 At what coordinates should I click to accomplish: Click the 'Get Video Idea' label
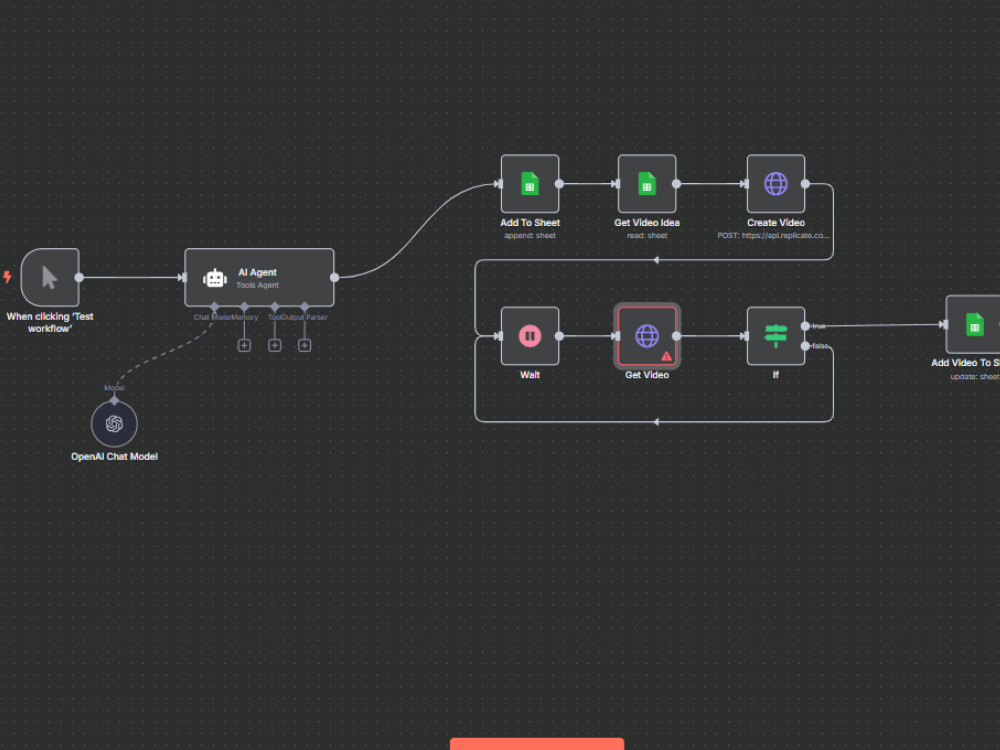click(x=647, y=223)
